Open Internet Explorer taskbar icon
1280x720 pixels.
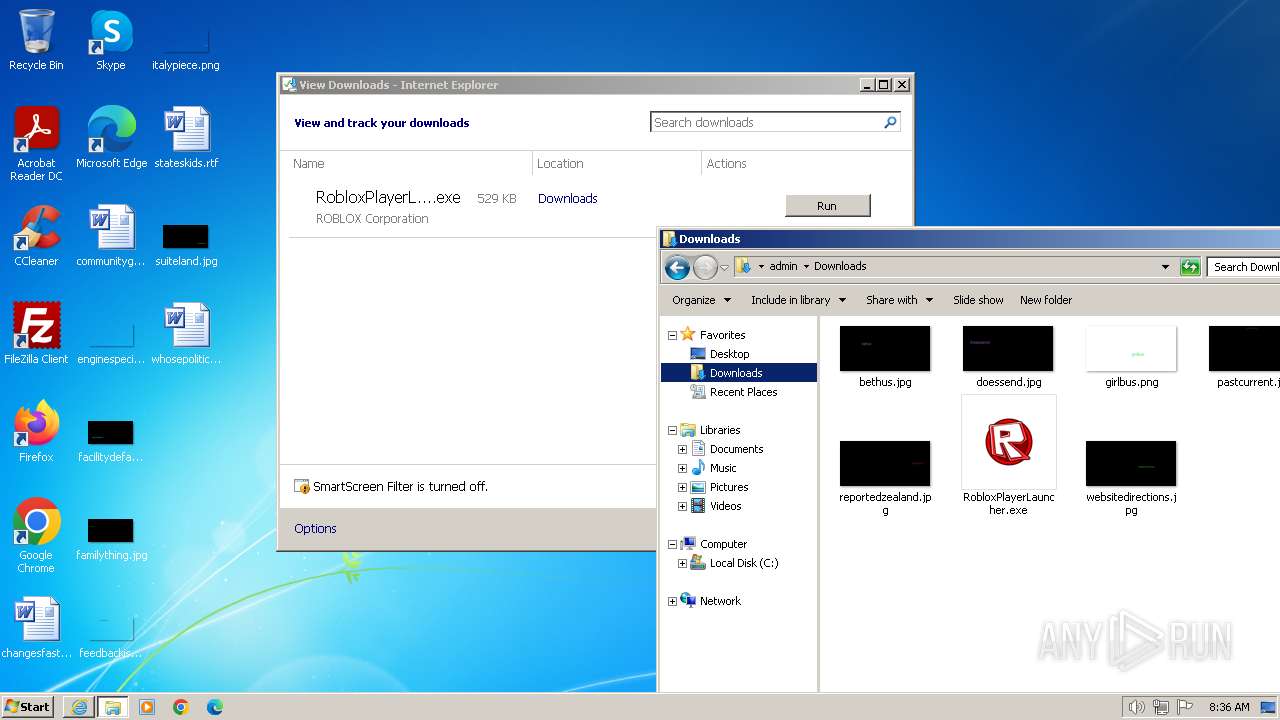point(78,707)
